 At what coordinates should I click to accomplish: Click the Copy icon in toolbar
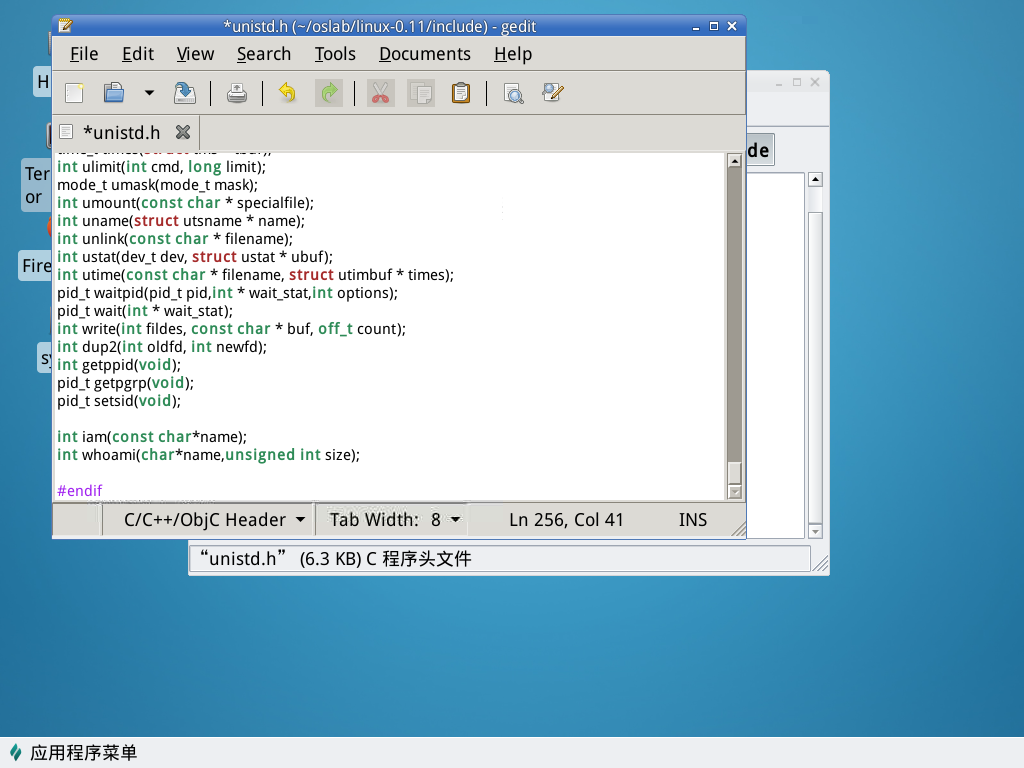(x=421, y=93)
